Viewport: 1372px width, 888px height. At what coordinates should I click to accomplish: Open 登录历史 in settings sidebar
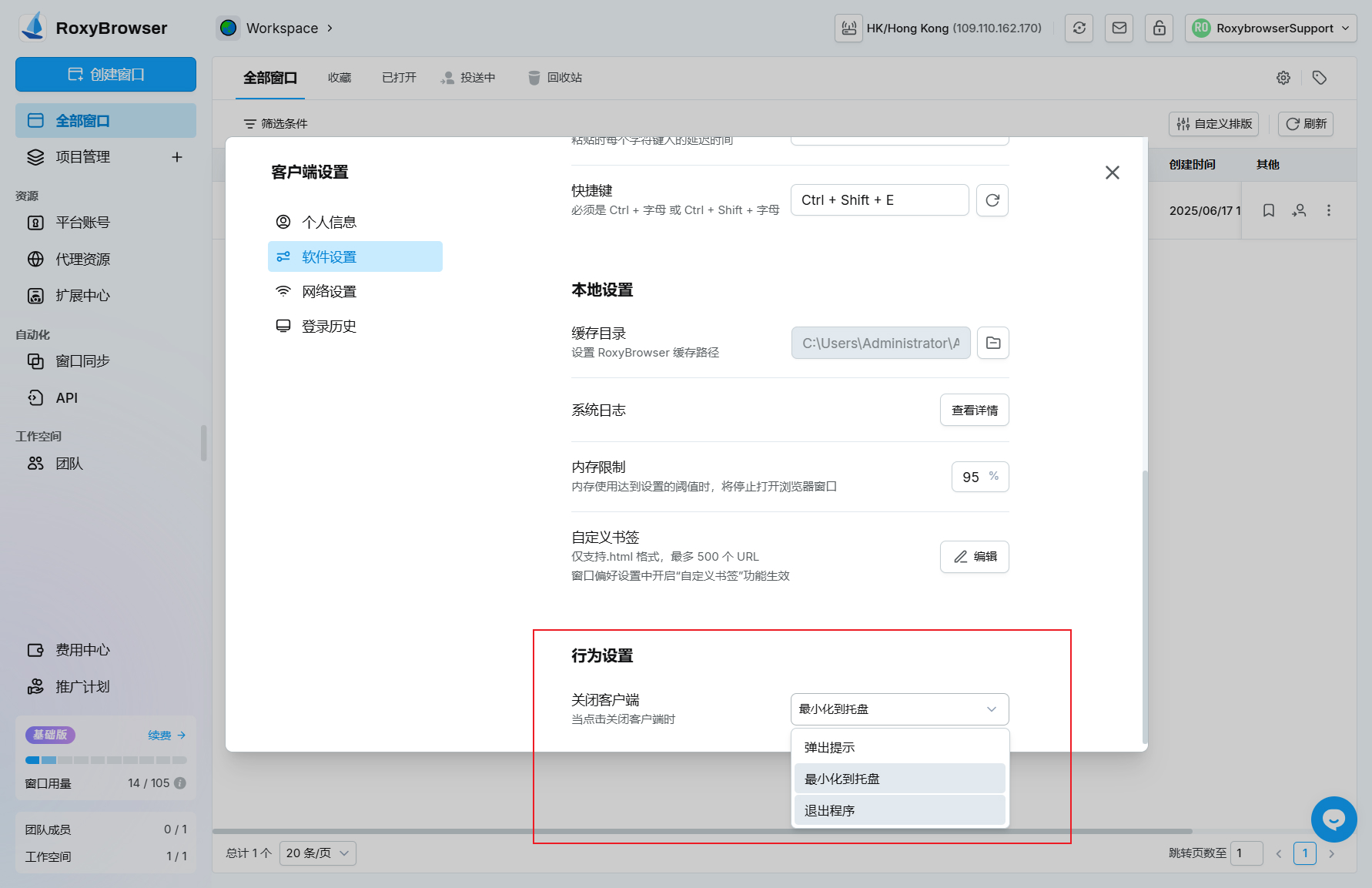point(329,326)
